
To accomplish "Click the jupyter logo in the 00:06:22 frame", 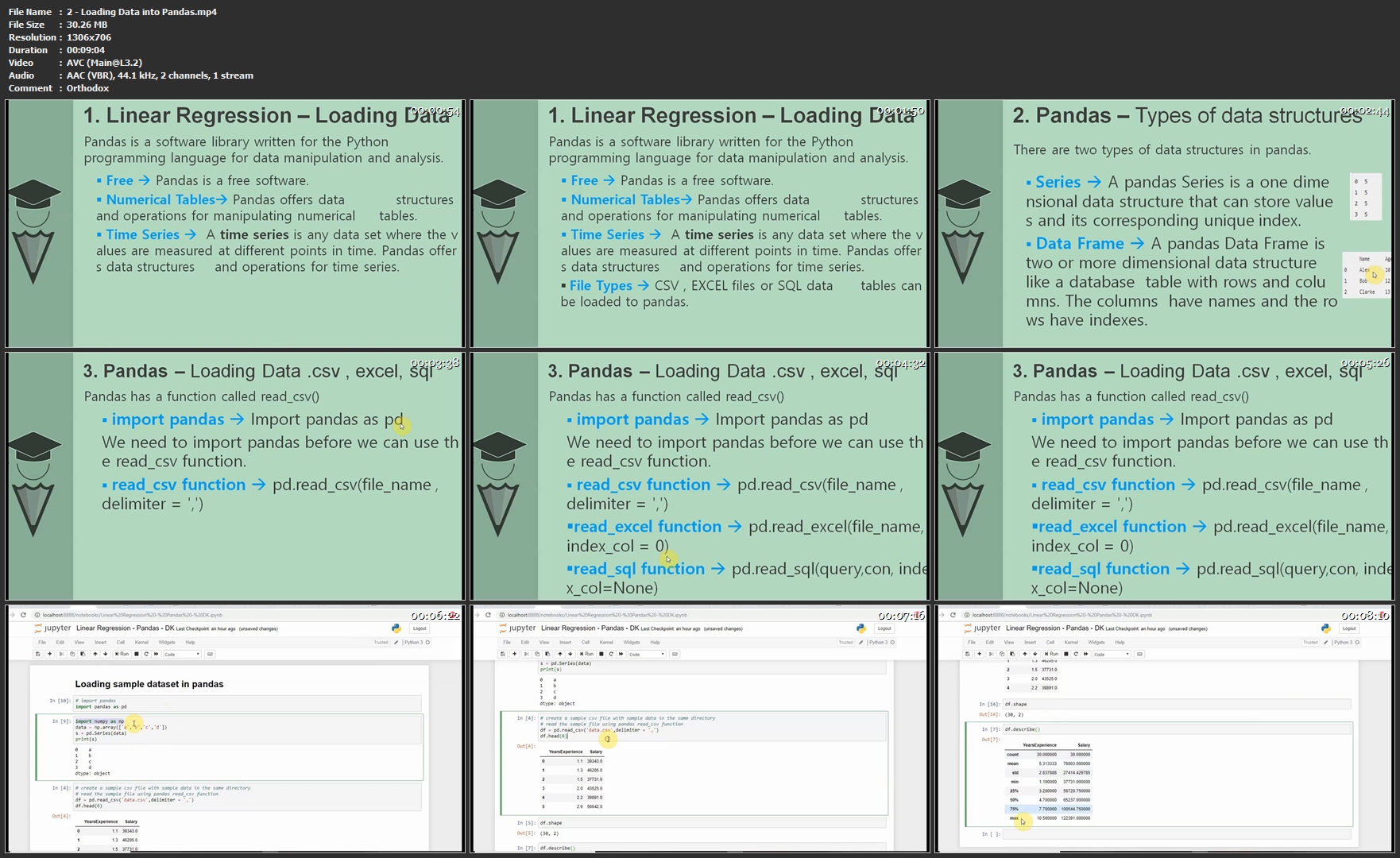I will (x=52, y=628).
